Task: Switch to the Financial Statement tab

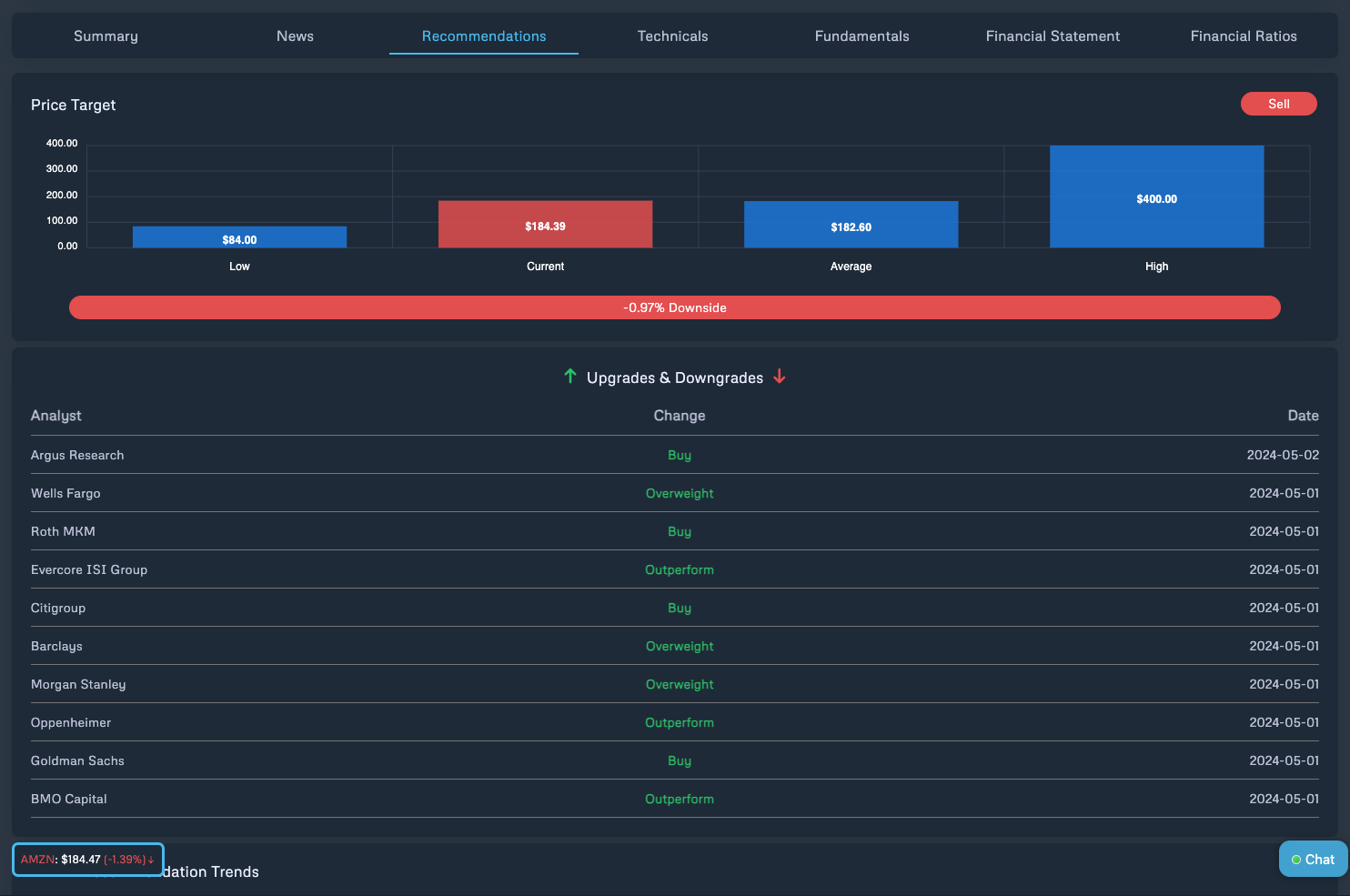Action: click(1053, 35)
